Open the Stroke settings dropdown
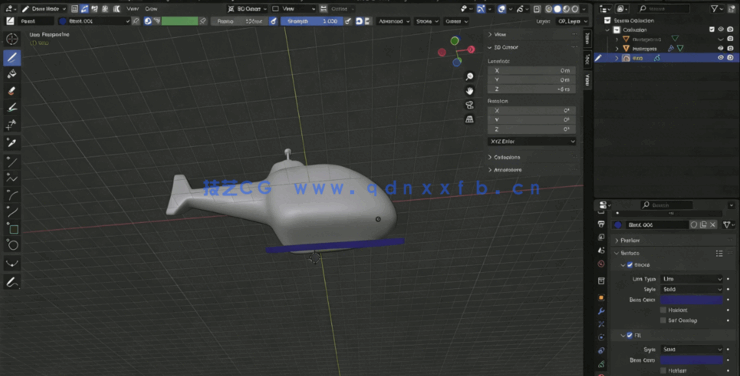 427,21
